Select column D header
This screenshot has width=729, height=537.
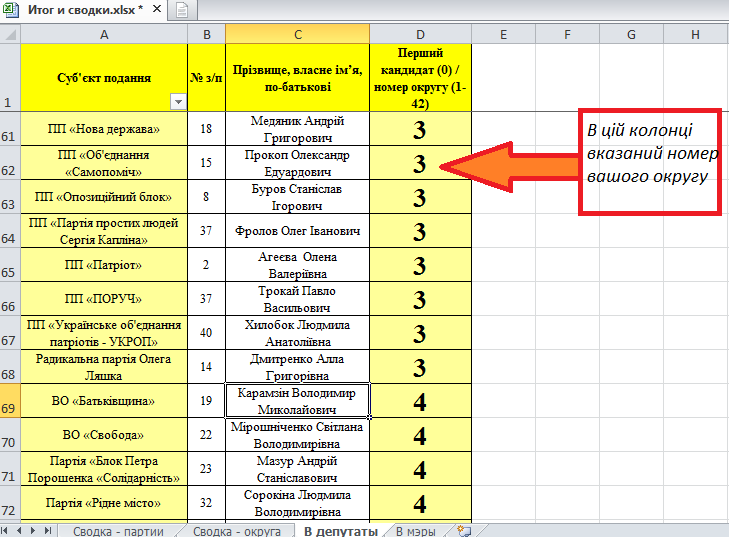point(420,34)
